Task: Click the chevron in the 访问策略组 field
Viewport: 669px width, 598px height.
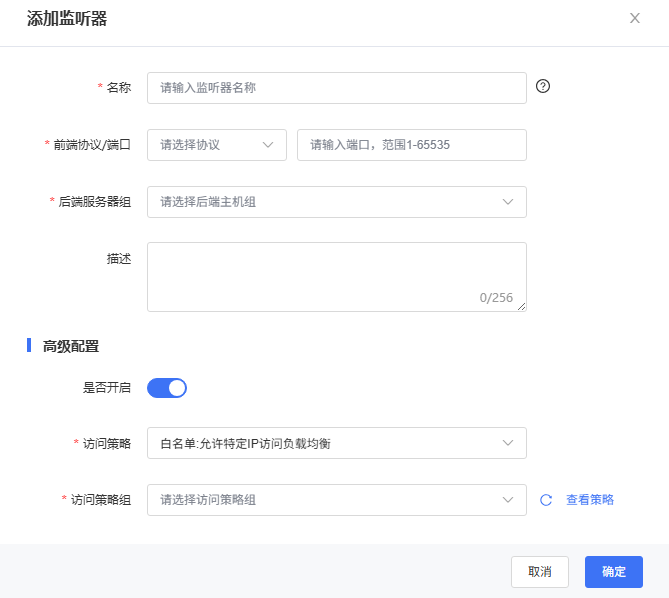Action: [x=508, y=500]
